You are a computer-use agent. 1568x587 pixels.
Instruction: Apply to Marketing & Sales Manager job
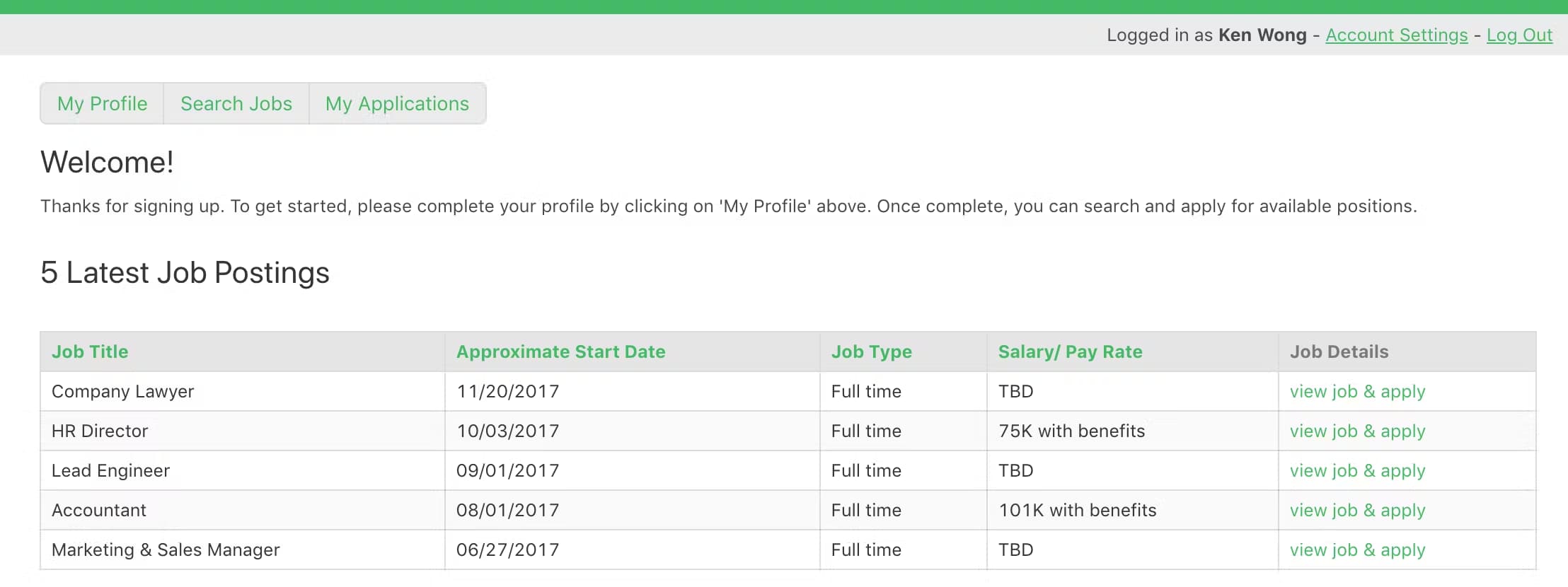(x=1357, y=550)
